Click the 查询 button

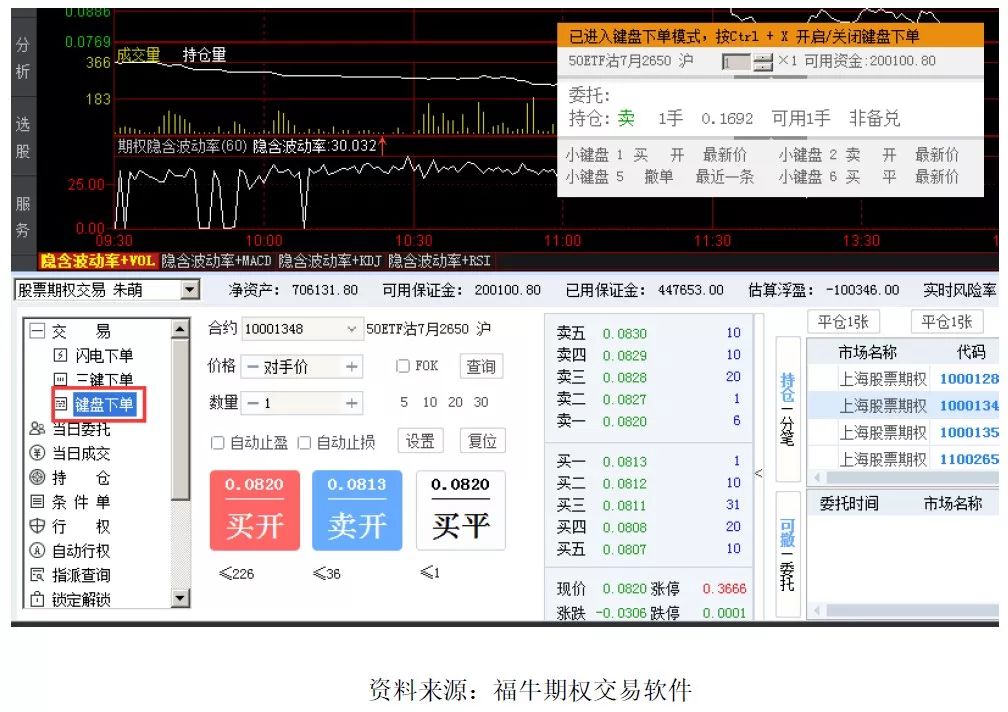(481, 366)
